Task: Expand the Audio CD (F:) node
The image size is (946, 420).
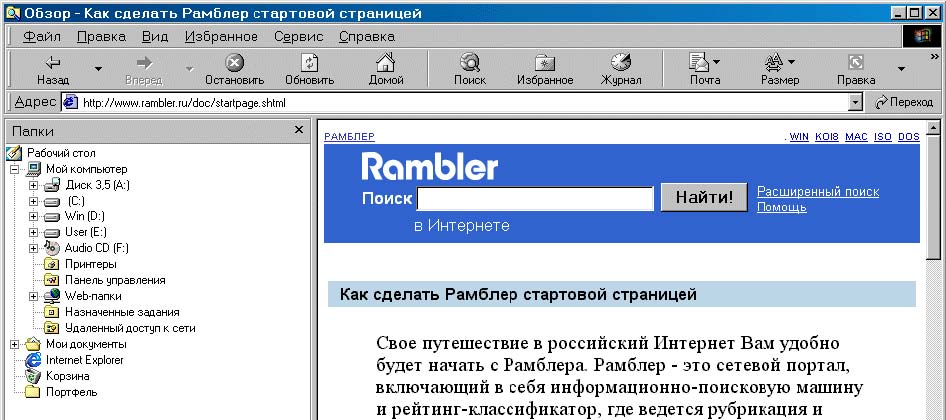Action: 33,248
